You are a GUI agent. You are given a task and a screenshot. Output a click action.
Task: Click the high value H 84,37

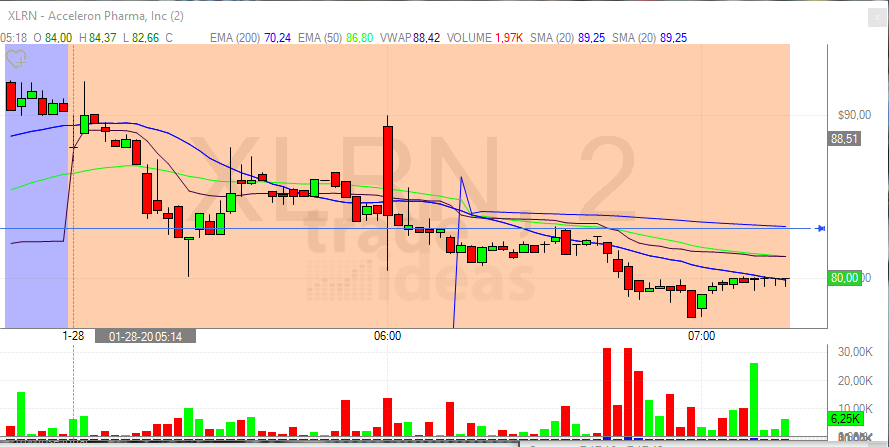(x=98, y=38)
